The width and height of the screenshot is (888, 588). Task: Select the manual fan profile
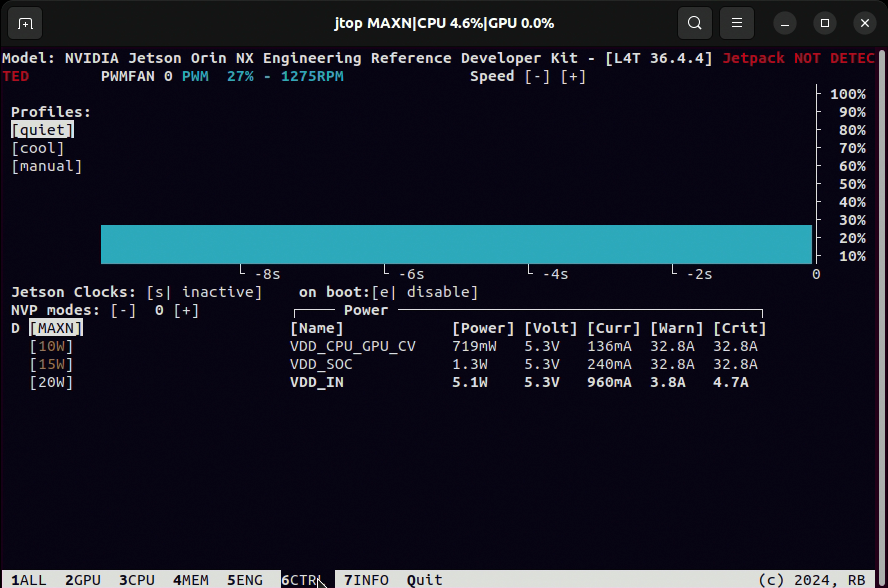click(x=46, y=166)
